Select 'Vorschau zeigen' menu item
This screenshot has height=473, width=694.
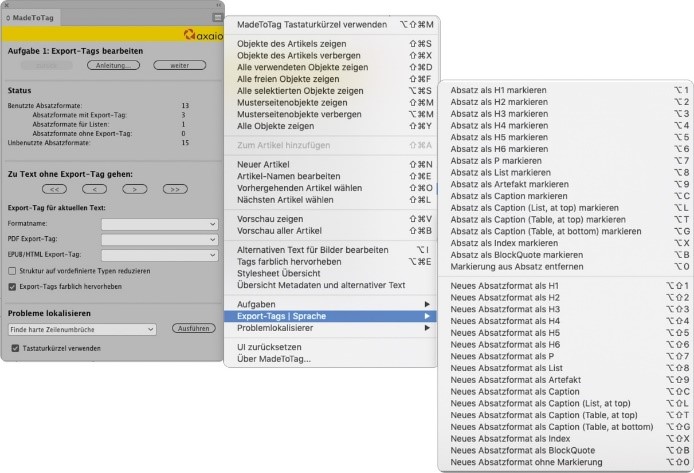pos(330,219)
